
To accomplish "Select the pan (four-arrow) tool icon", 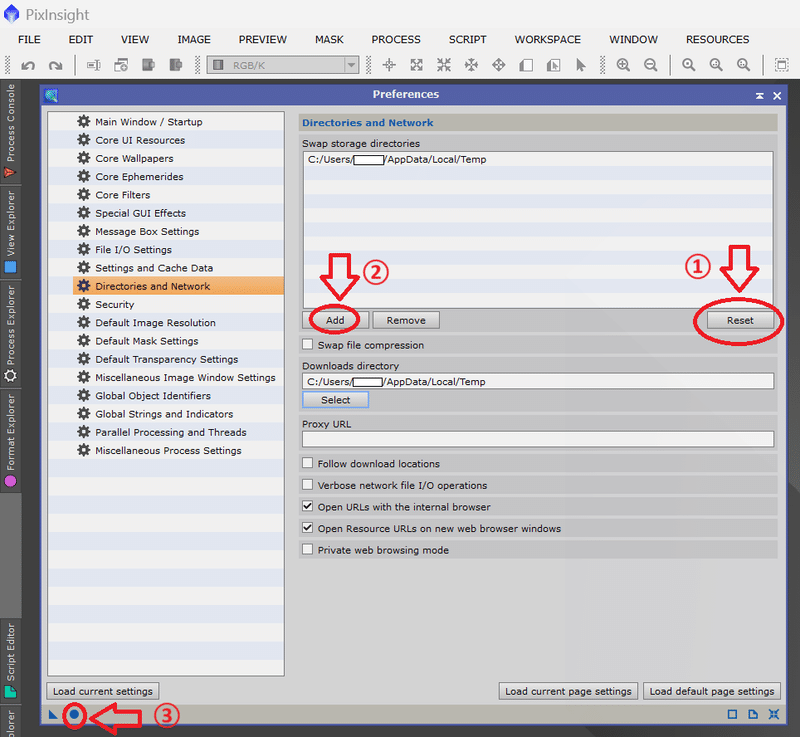I will click(x=498, y=65).
